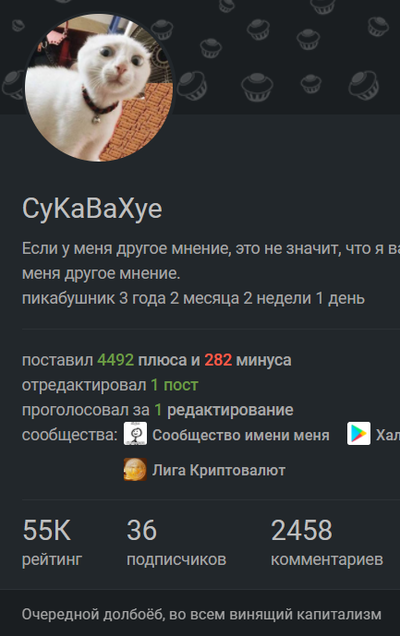Click the profile bio about другое мнение
Viewport: 400px width, 636px height.
(211, 261)
